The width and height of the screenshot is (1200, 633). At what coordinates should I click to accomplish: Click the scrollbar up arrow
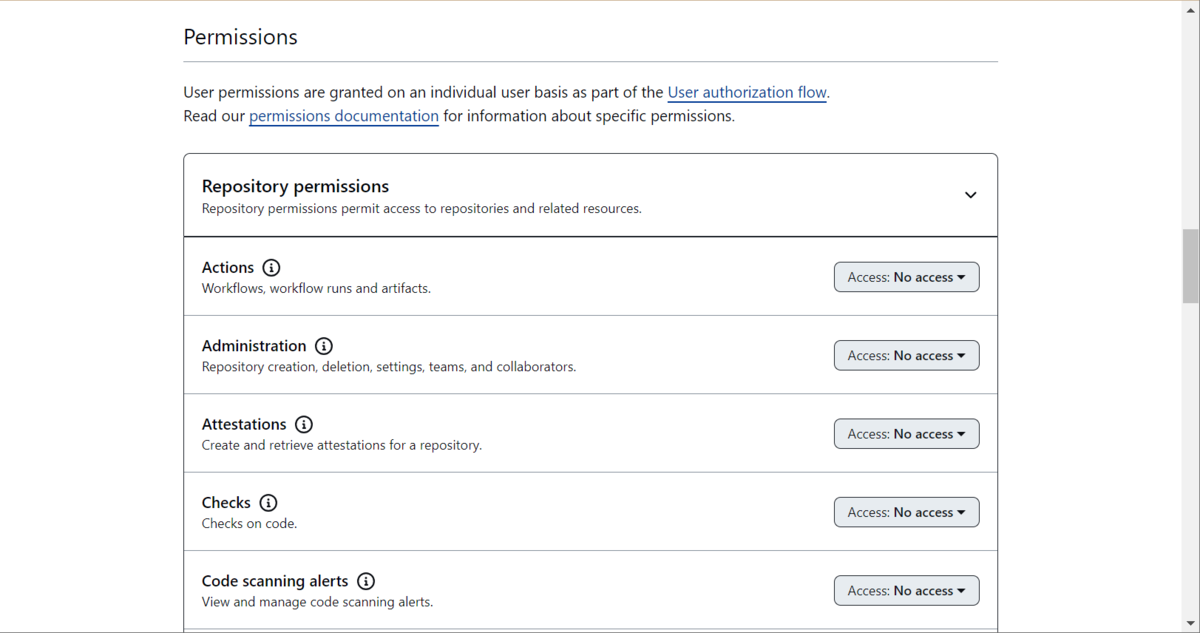[1189, 8]
